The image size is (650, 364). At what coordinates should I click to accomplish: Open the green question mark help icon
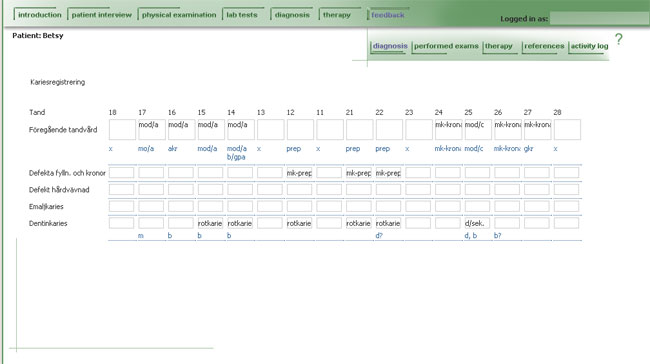pyautogui.click(x=618, y=39)
